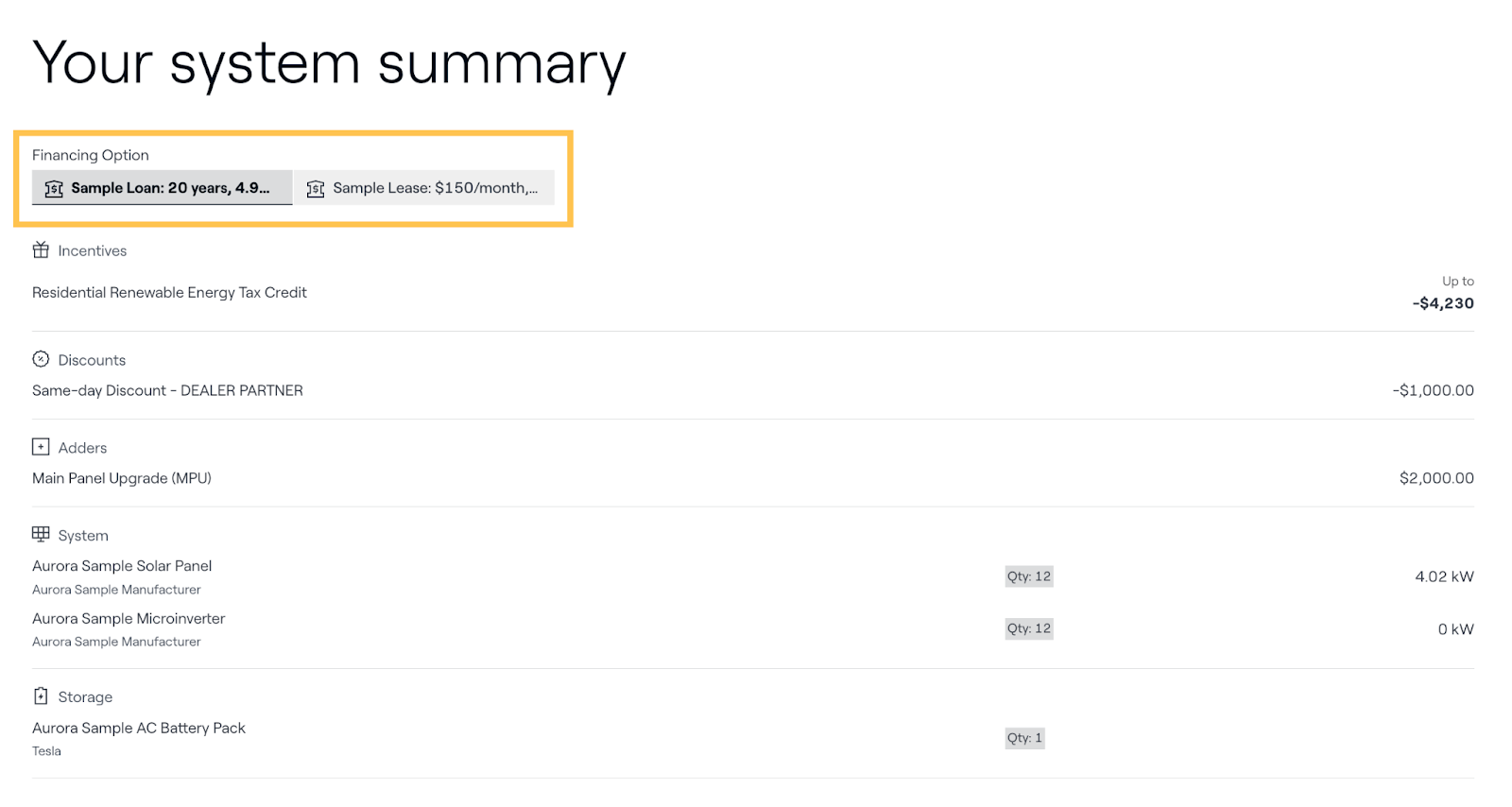Screen dimensions: 1512x807
Task: Click the Residential Renewable Energy Tax Credit row
Action: (x=169, y=293)
